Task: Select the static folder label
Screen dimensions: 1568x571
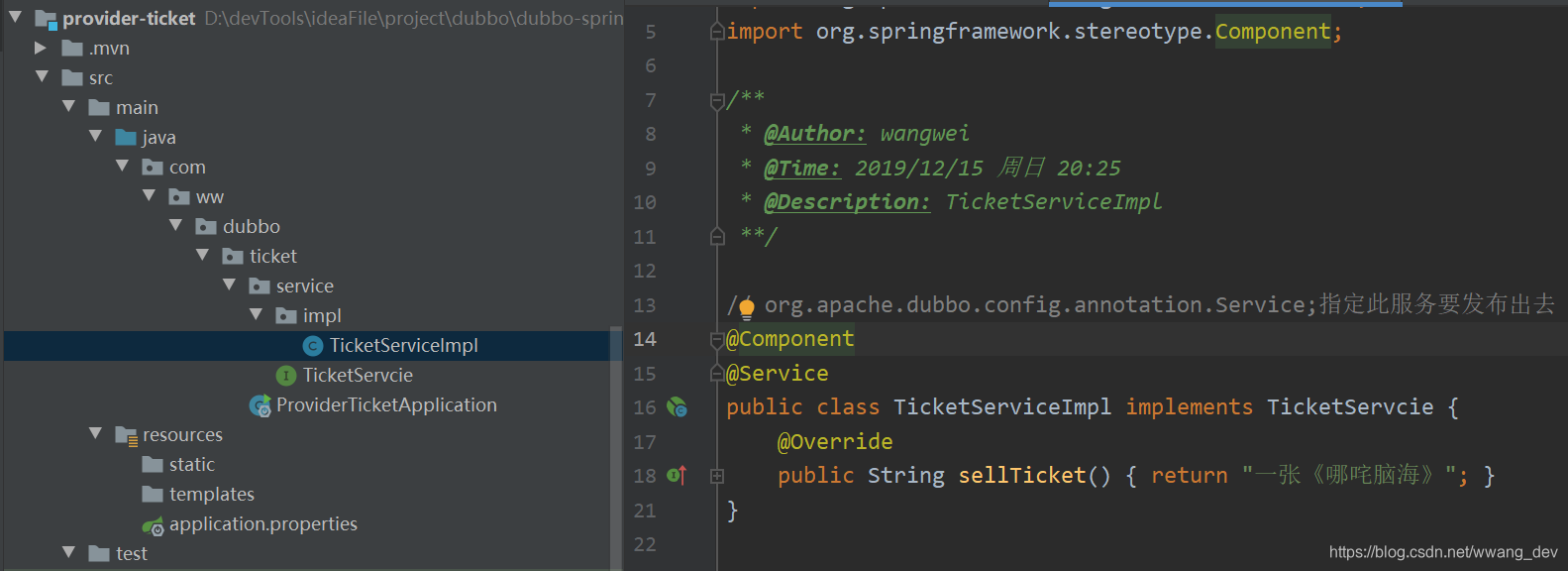Action: 192,464
